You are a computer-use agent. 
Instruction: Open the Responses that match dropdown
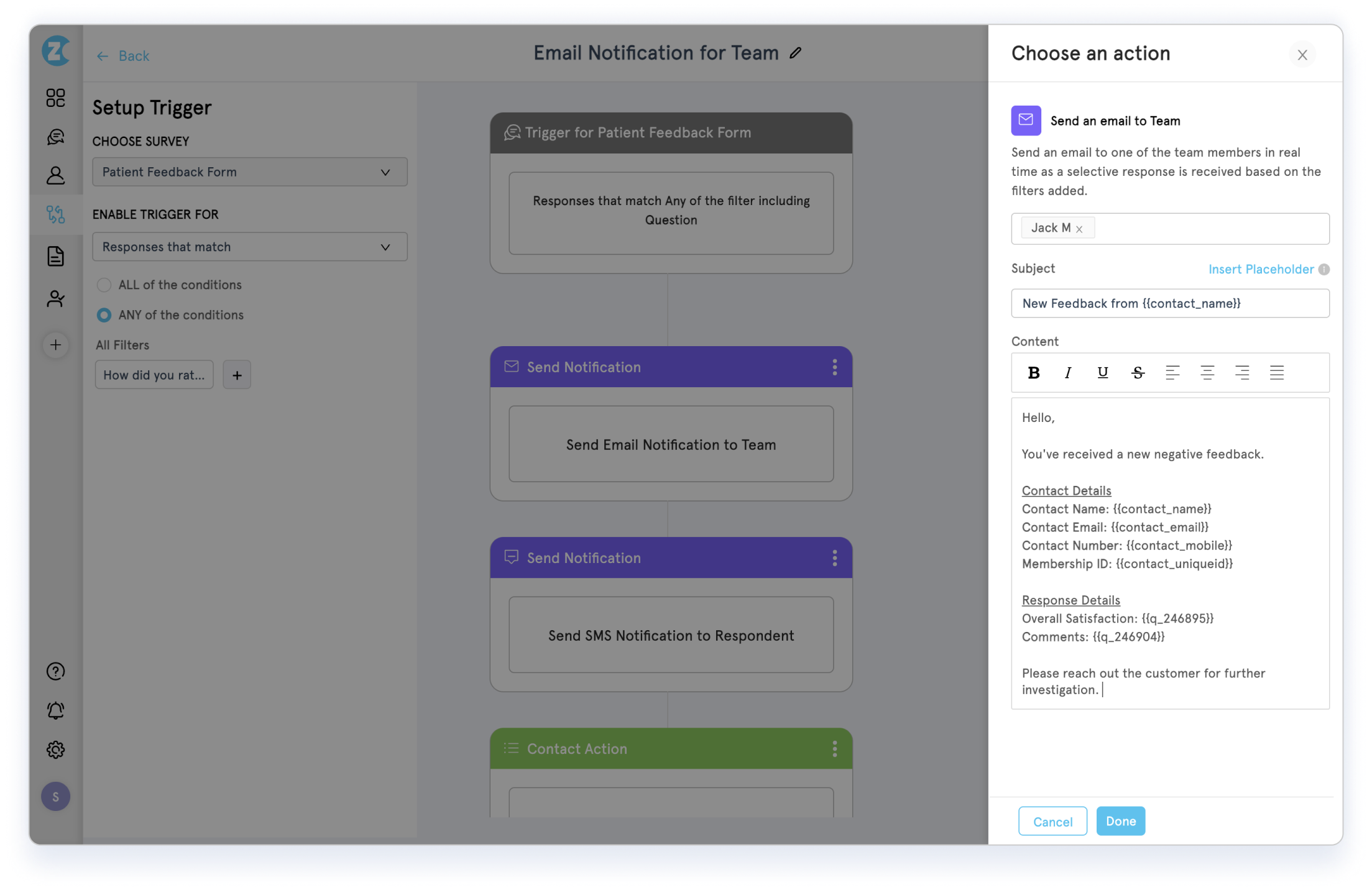(x=250, y=247)
